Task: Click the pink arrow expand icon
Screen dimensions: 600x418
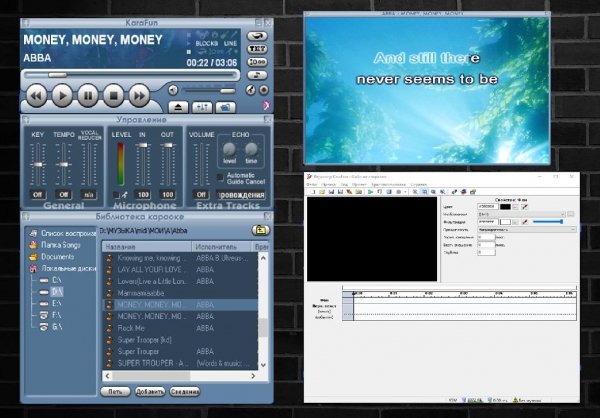Action: tap(266, 105)
